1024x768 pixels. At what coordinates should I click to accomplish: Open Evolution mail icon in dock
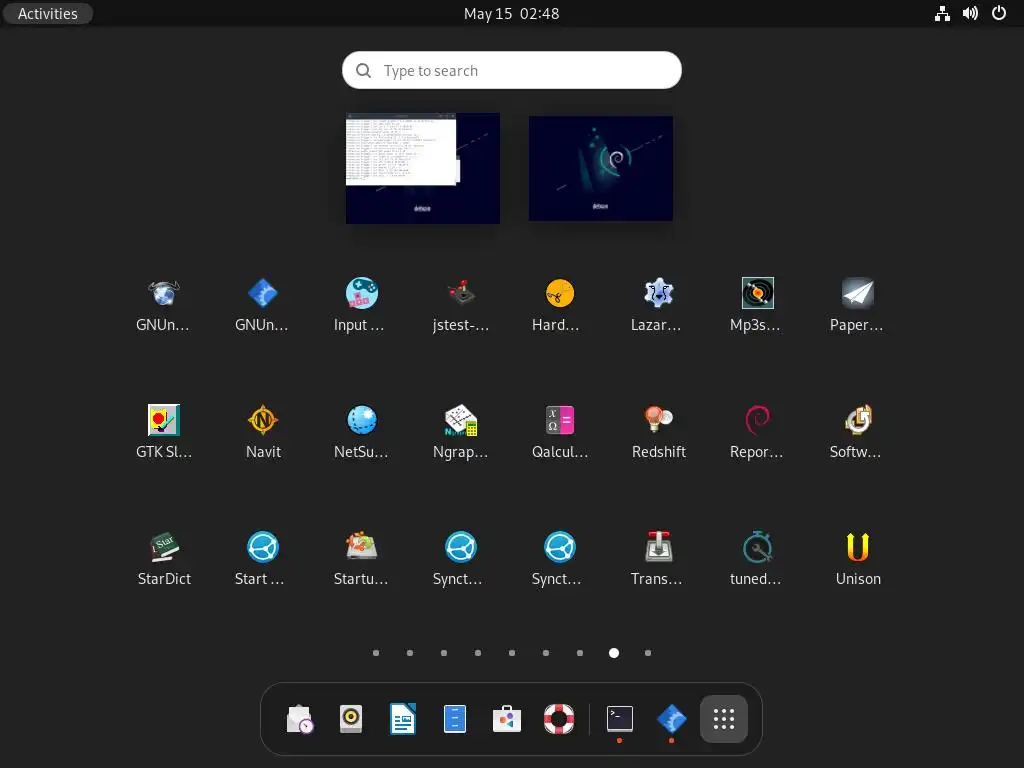[300, 719]
